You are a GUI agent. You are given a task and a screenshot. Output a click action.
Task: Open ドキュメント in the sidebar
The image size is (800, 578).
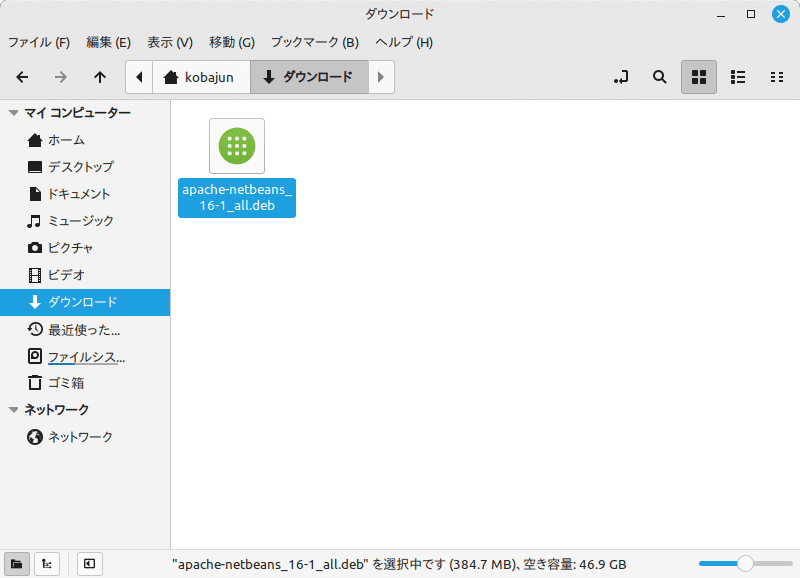click(x=85, y=194)
